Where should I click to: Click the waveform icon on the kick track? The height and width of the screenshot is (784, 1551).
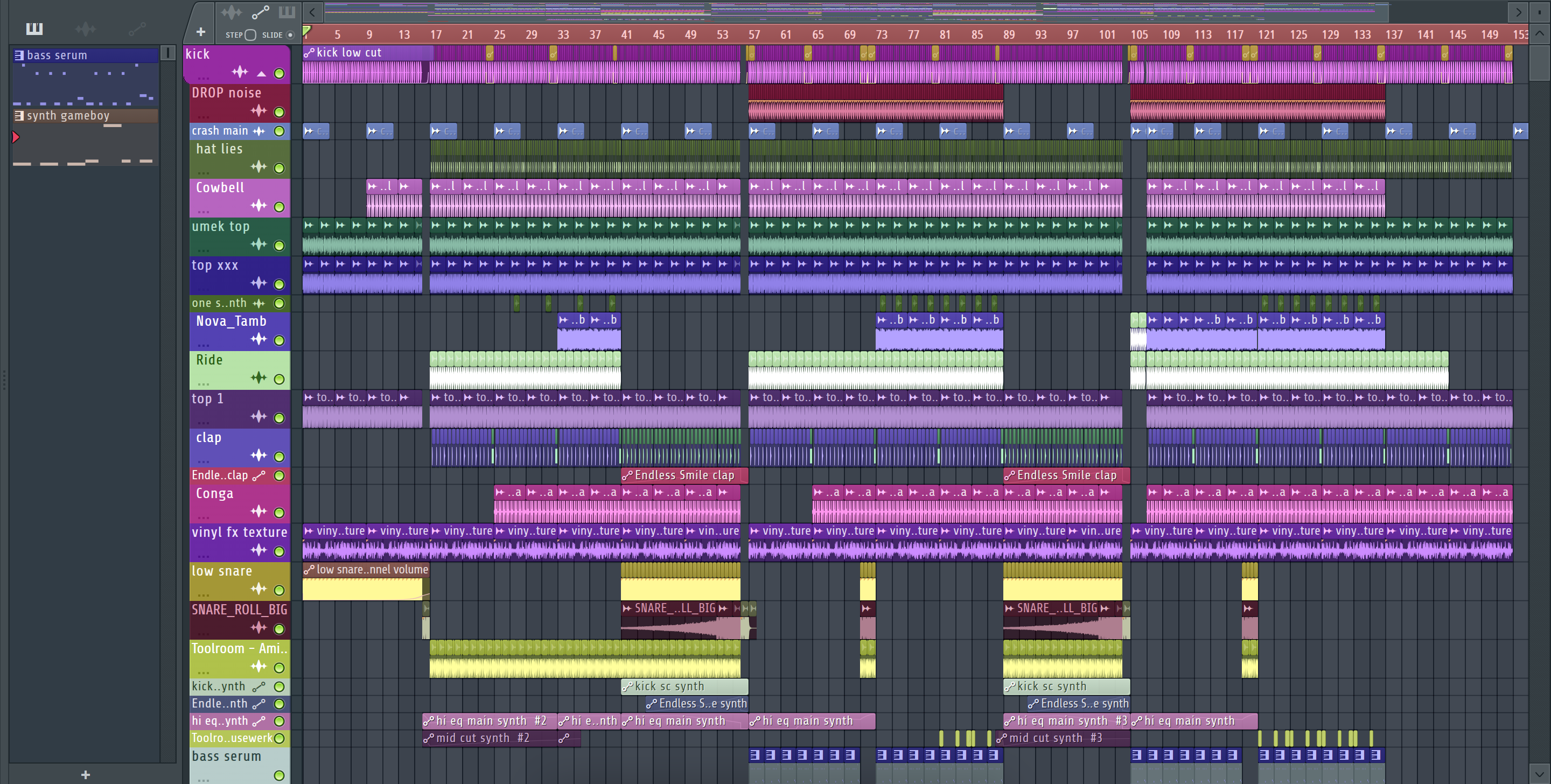[x=240, y=72]
